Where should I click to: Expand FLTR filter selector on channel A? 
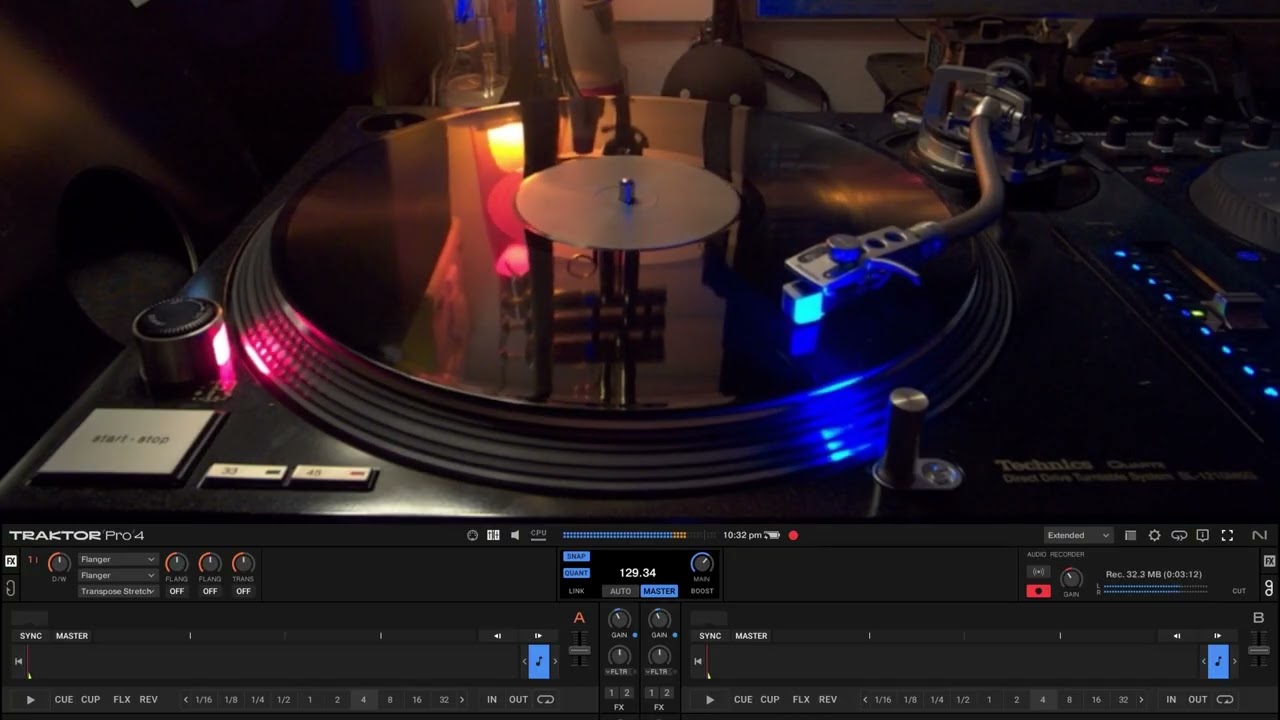620,672
